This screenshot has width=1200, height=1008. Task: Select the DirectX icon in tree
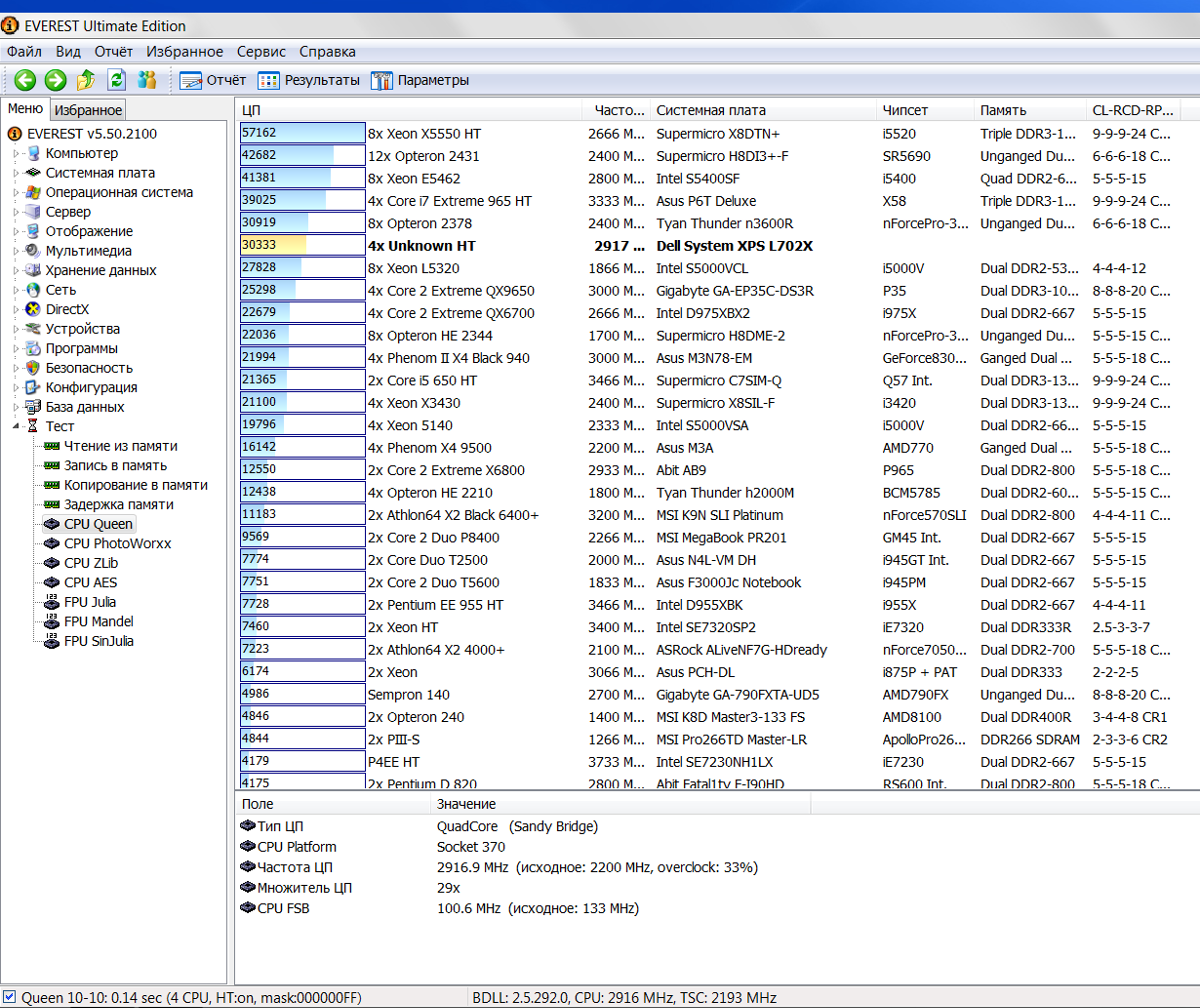33,309
